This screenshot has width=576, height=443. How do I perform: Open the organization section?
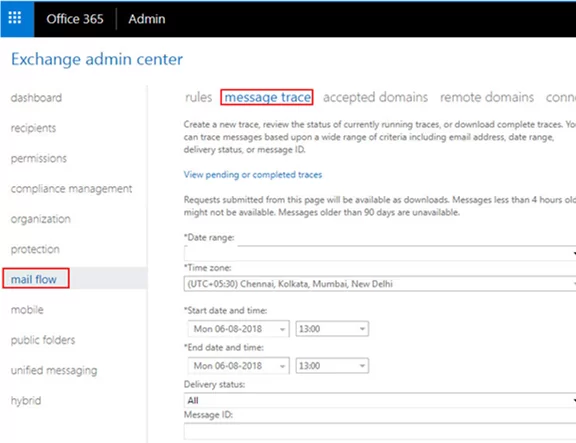41,219
